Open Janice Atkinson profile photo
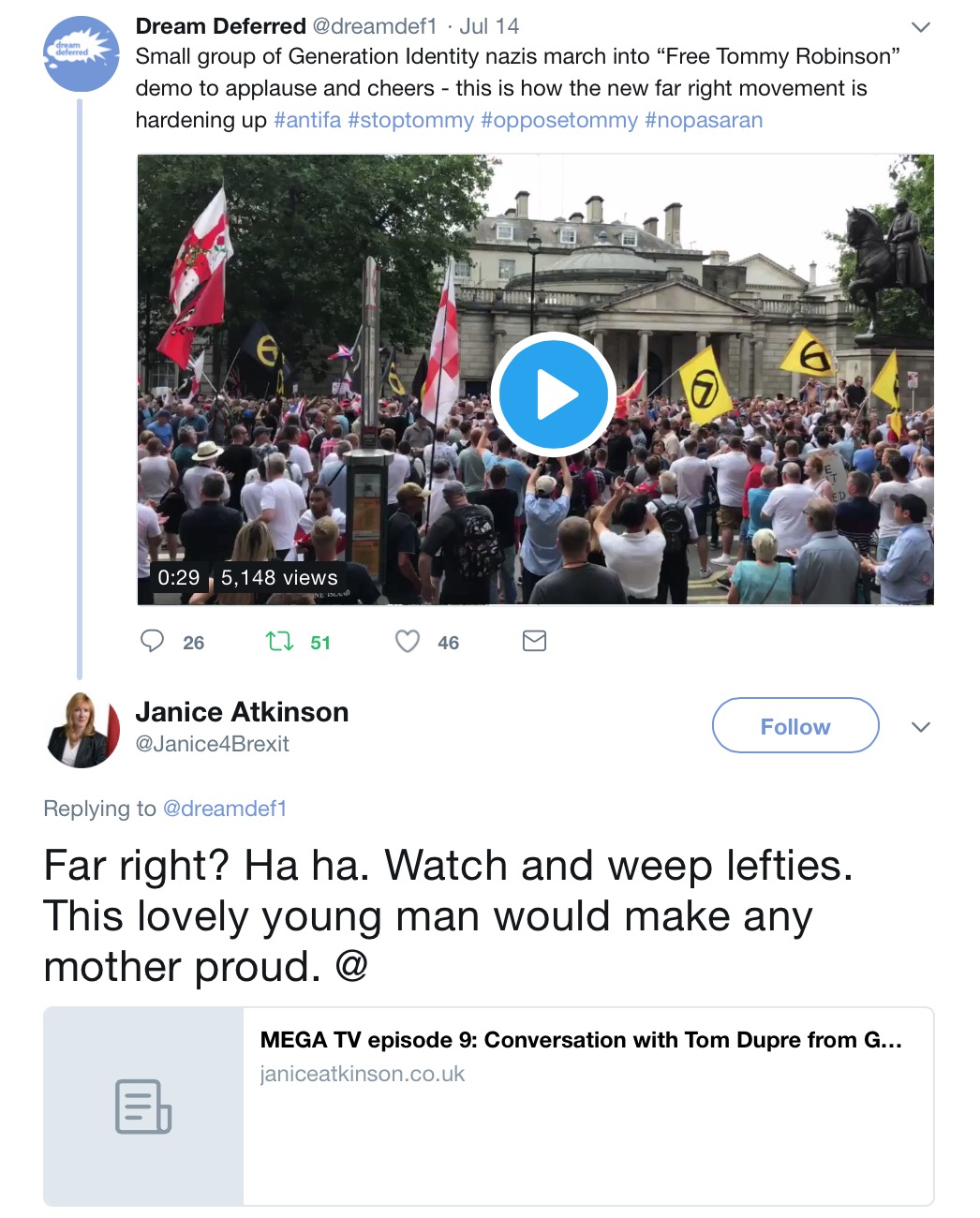This screenshot has width=980, height=1218. click(x=82, y=731)
